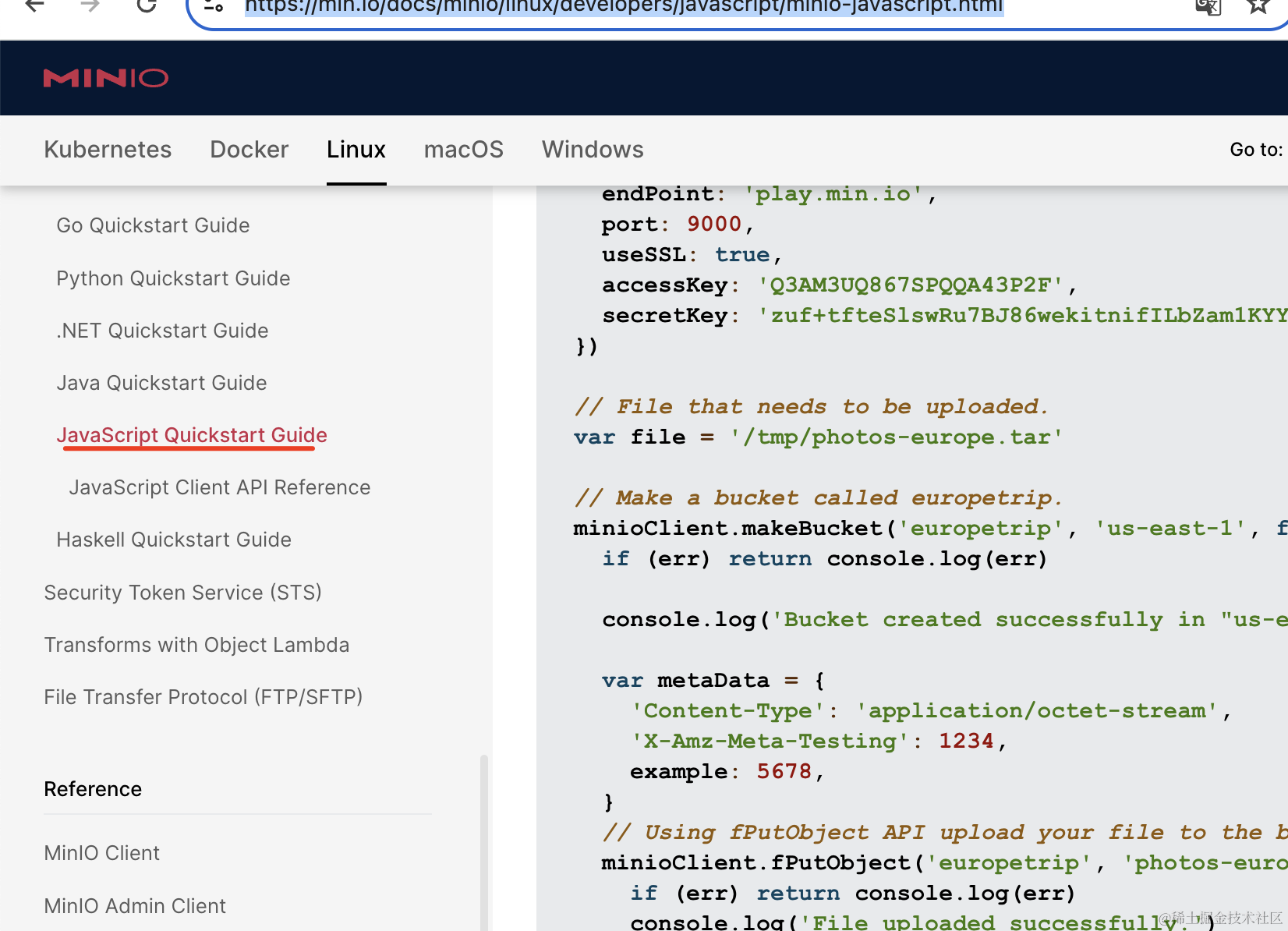Open JavaScript Client API Reference
The width and height of the screenshot is (1288, 931).
(220, 487)
